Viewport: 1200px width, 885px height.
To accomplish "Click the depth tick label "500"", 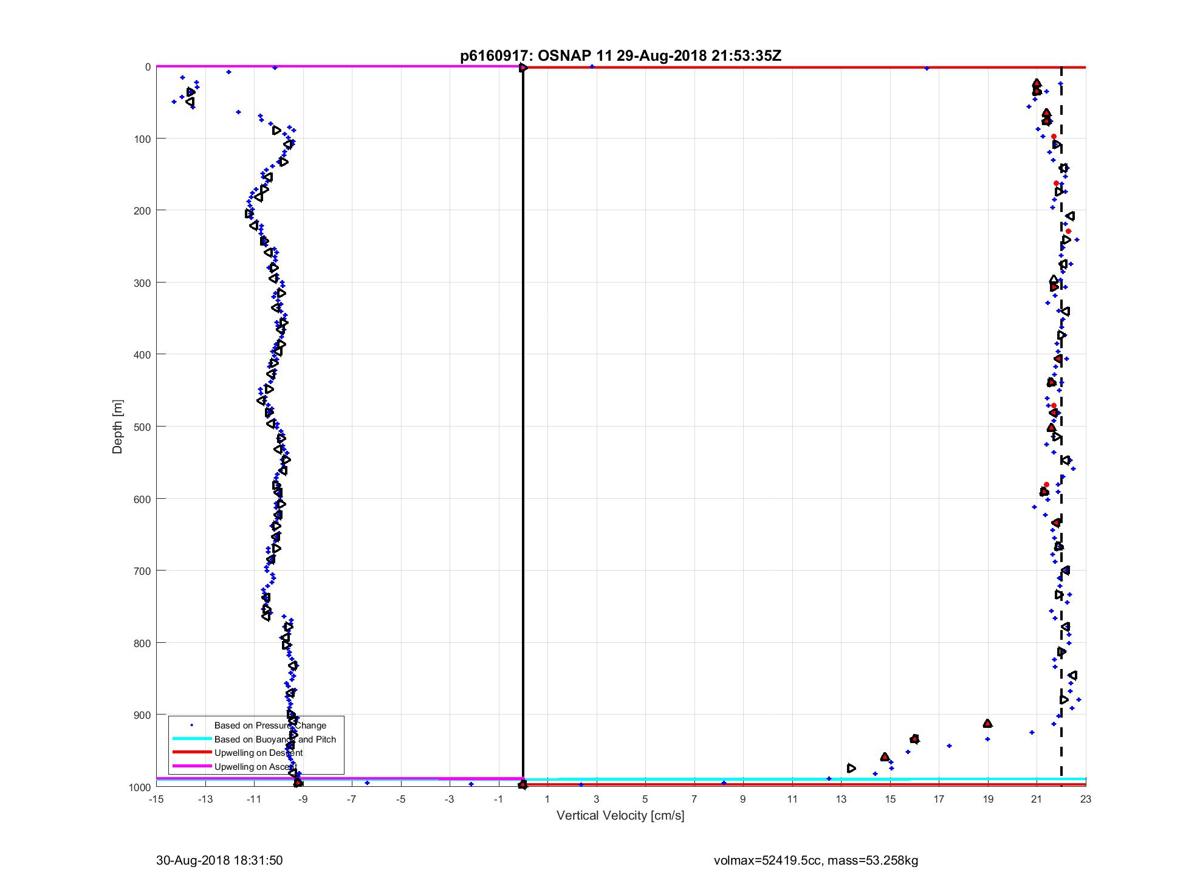I will pos(142,427).
